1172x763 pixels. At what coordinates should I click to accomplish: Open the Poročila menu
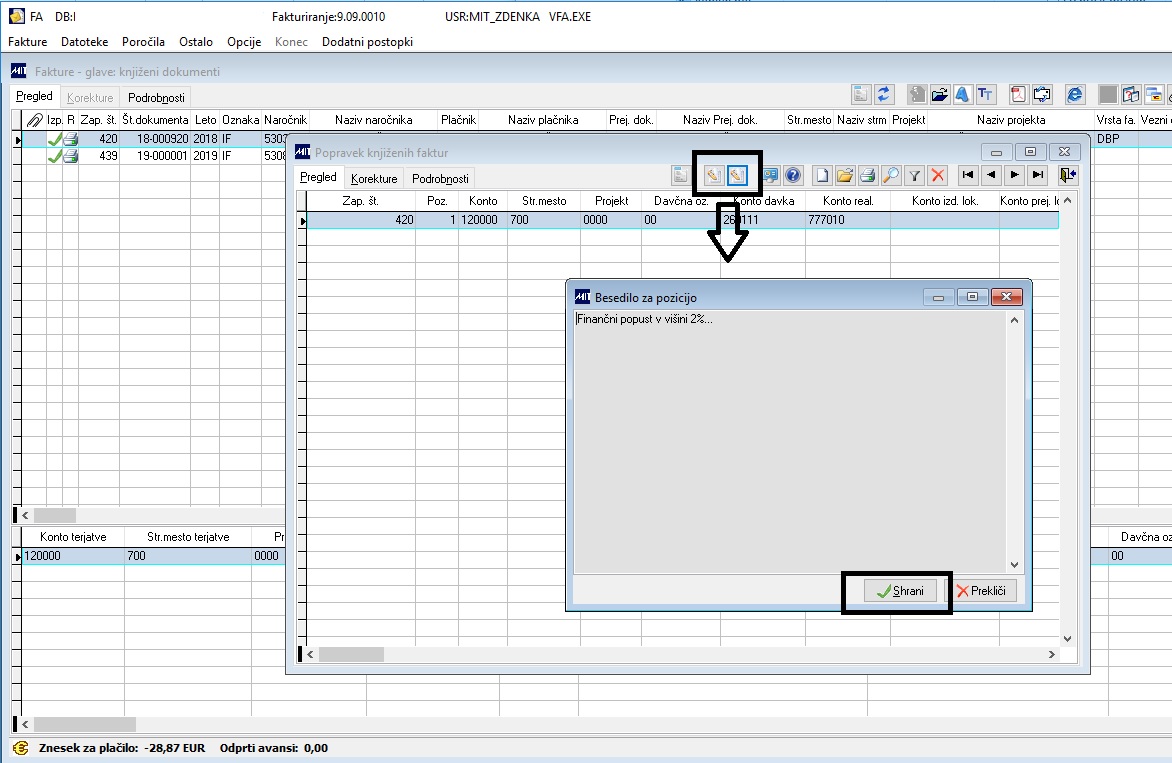(x=143, y=42)
